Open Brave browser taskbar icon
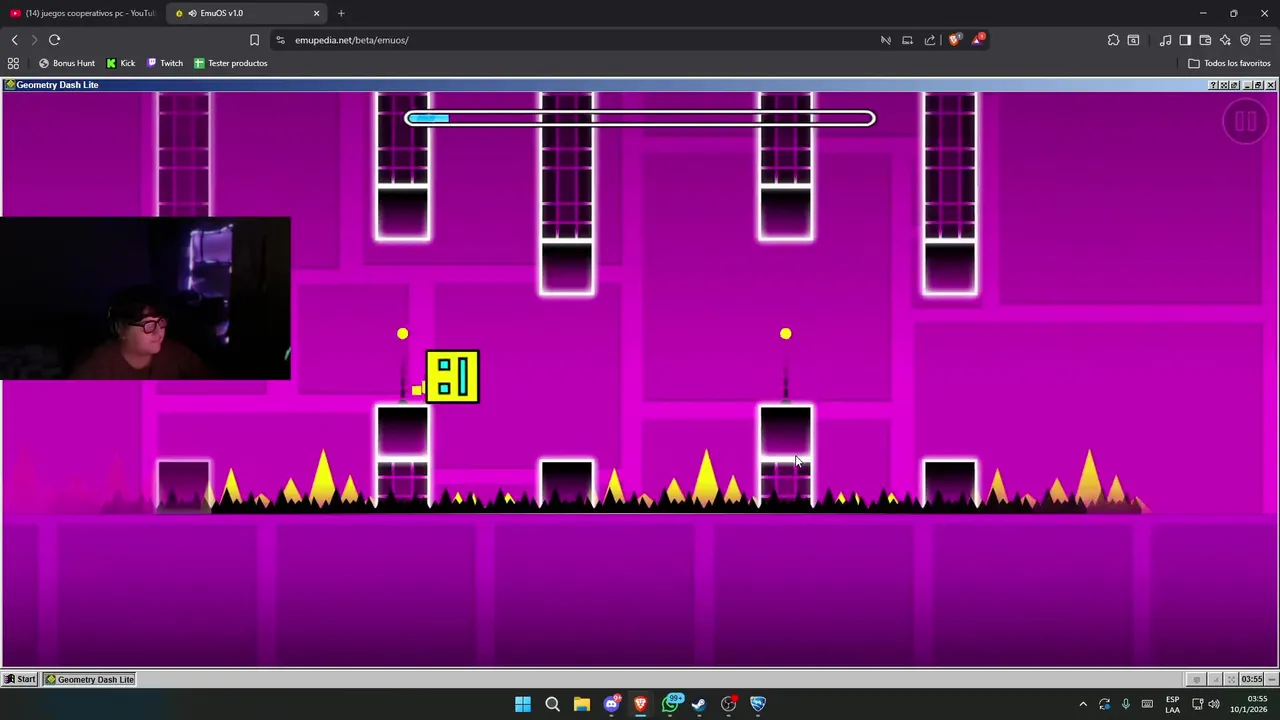Viewport: 1280px width, 720px height. pos(640,704)
